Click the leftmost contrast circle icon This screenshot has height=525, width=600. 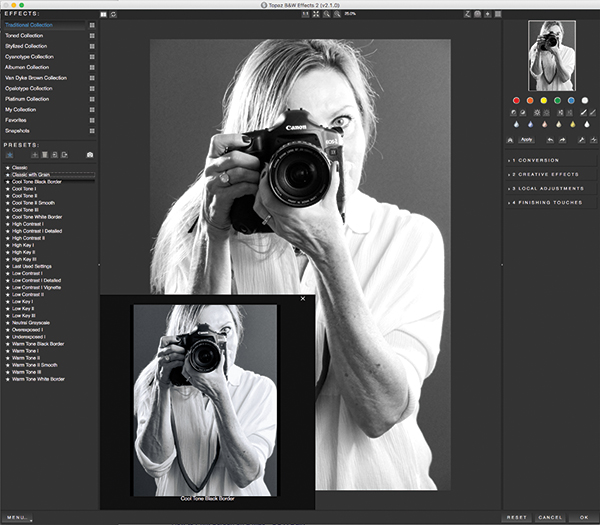tap(513, 113)
